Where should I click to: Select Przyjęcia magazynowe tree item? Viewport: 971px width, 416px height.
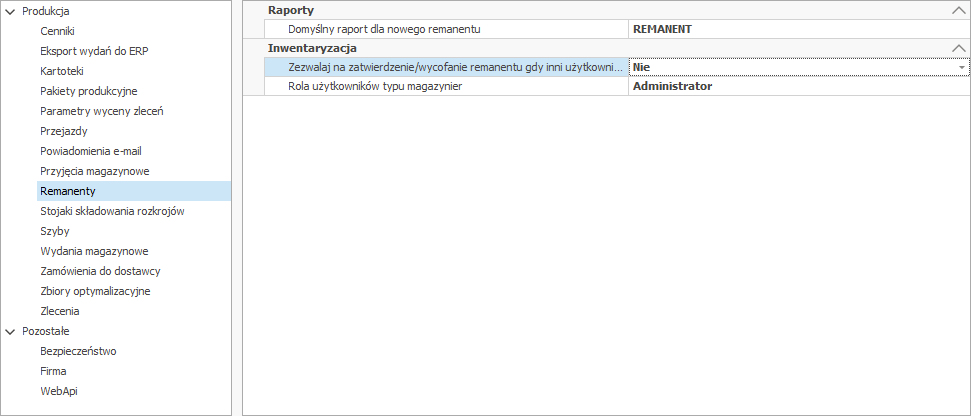point(94,171)
